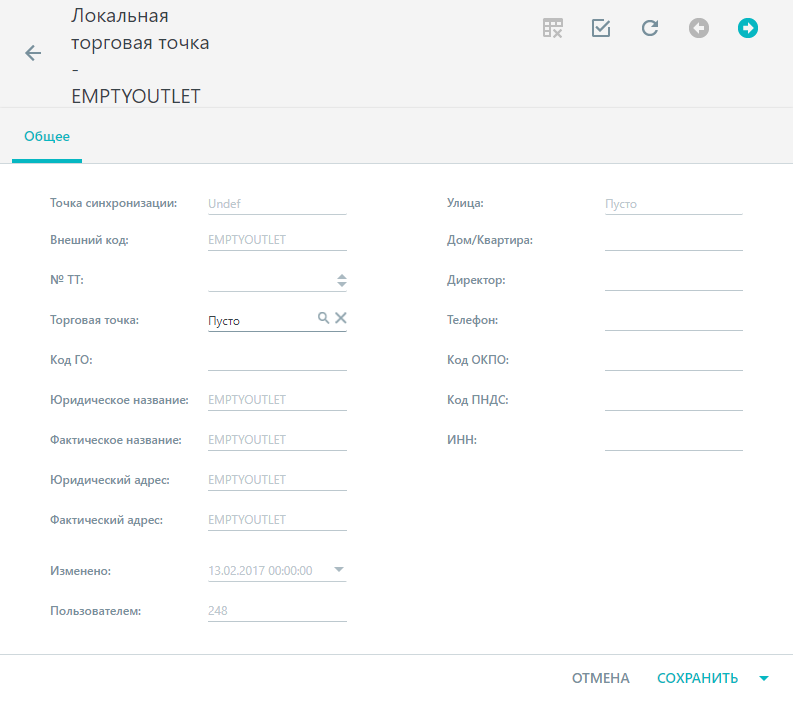Click the ОТМЕНА button
The height and width of the screenshot is (701, 793).
point(600,678)
